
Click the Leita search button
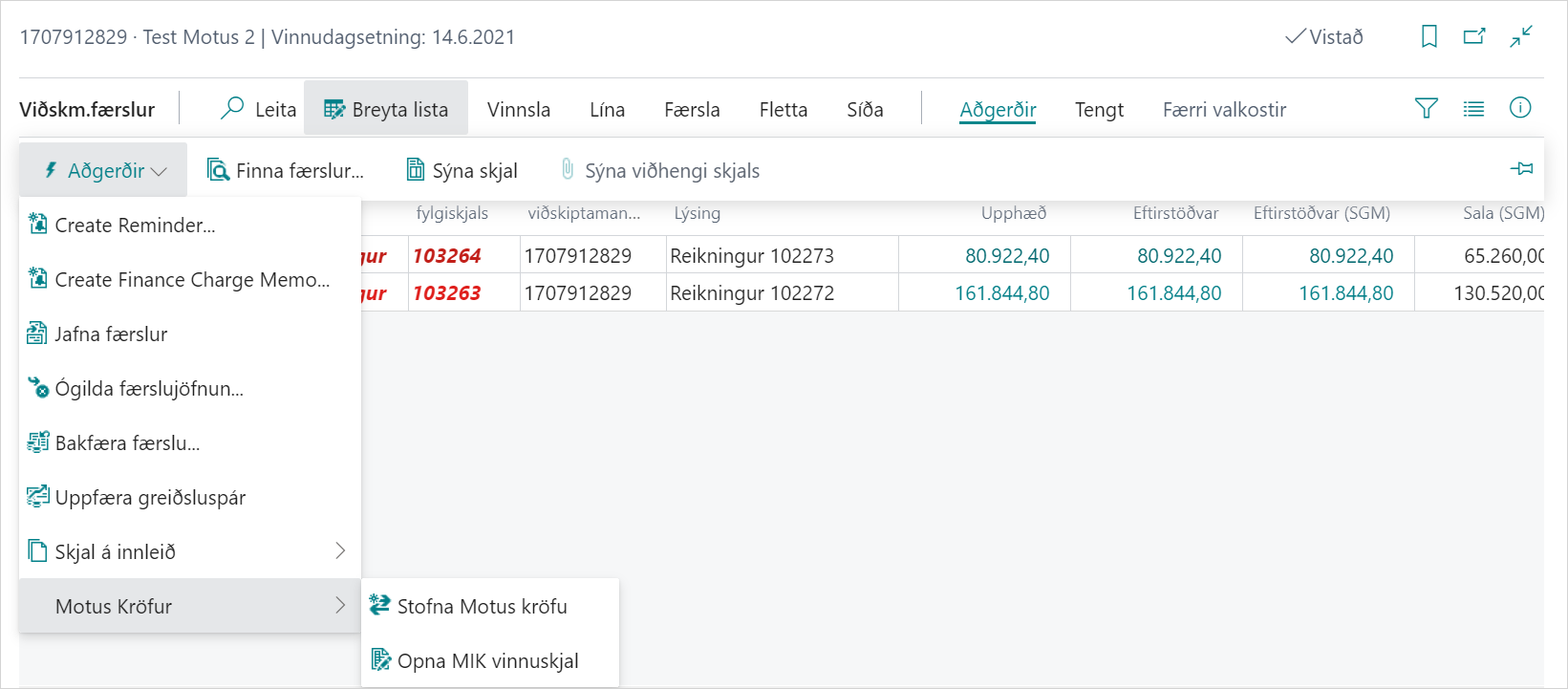click(259, 110)
